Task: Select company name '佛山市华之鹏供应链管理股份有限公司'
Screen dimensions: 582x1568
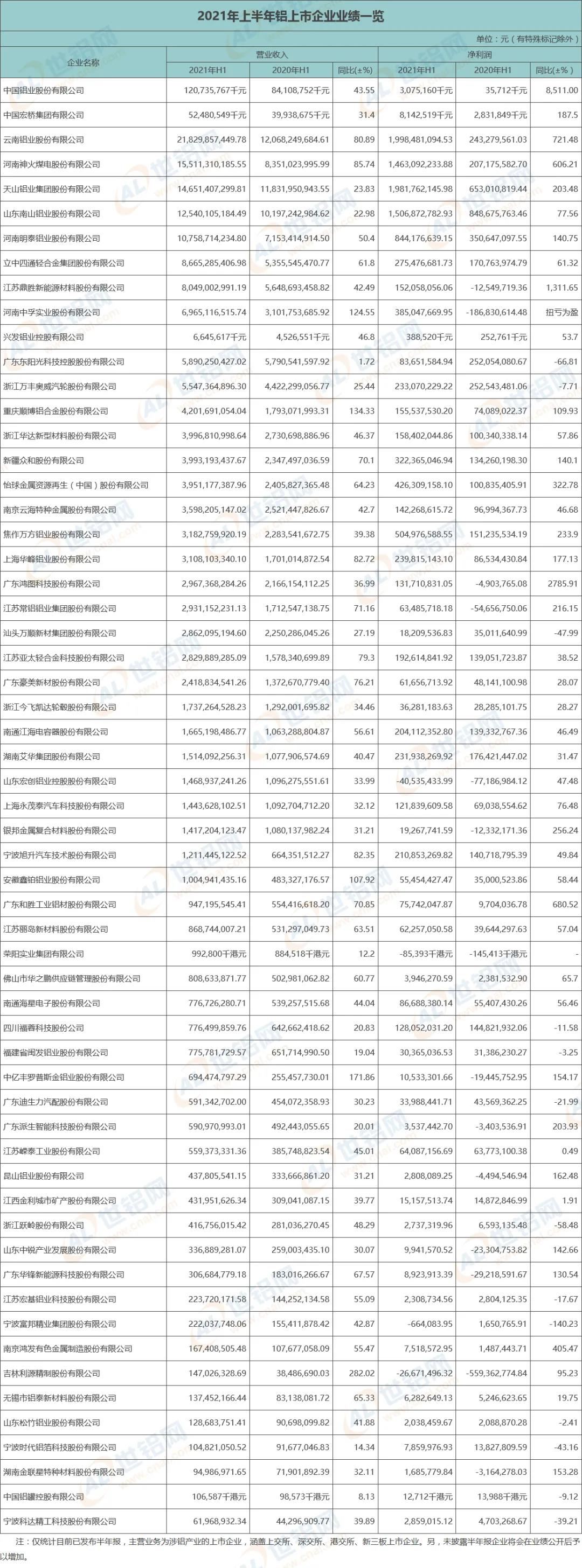Action: click(72, 978)
